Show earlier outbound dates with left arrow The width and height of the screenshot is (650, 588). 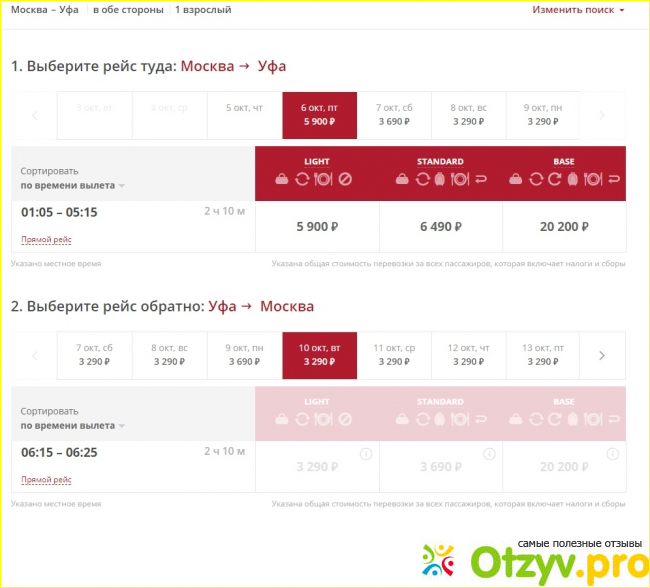coord(35,115)
